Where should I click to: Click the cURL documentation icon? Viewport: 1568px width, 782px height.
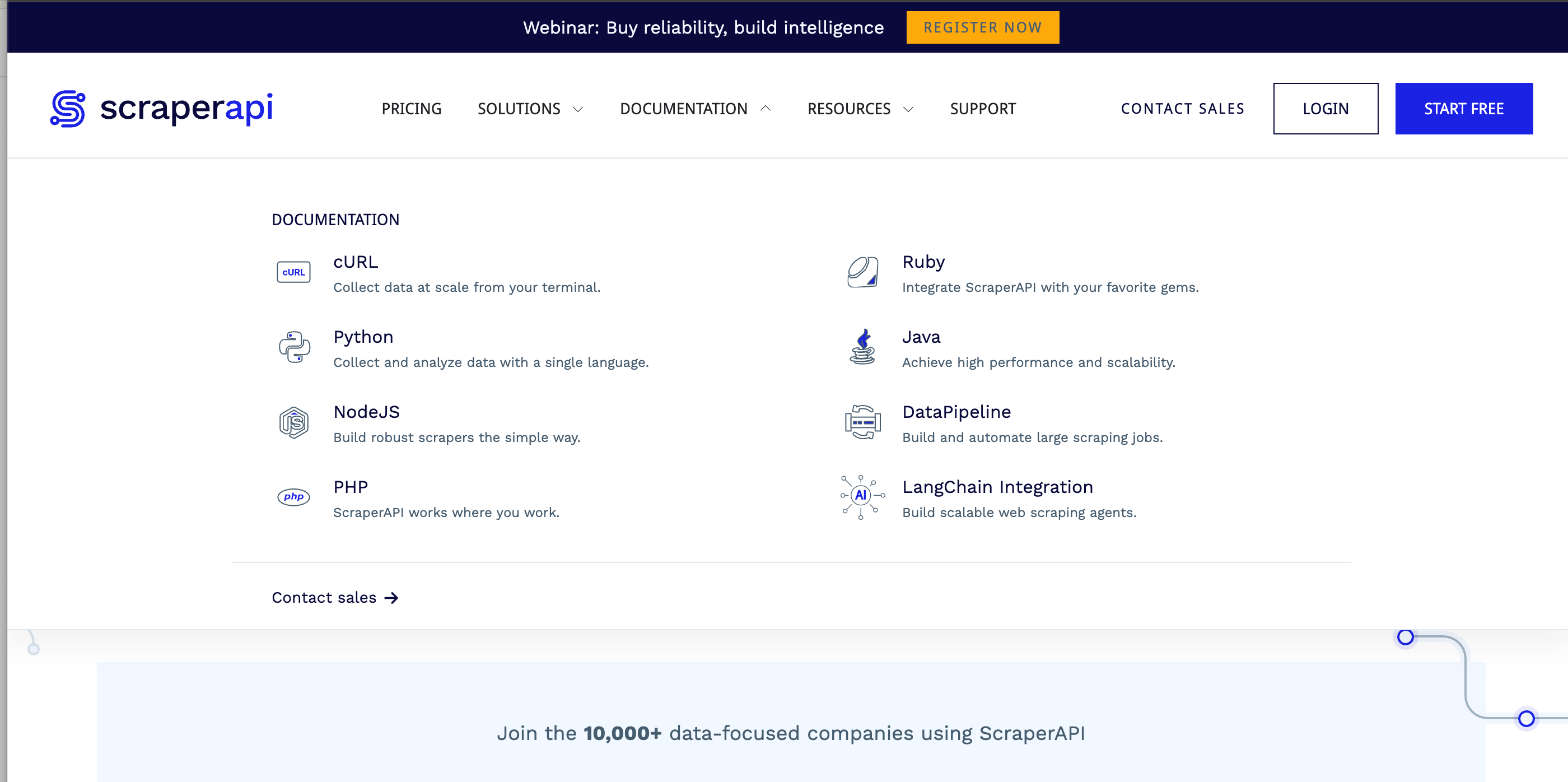[x=293, y=272]
